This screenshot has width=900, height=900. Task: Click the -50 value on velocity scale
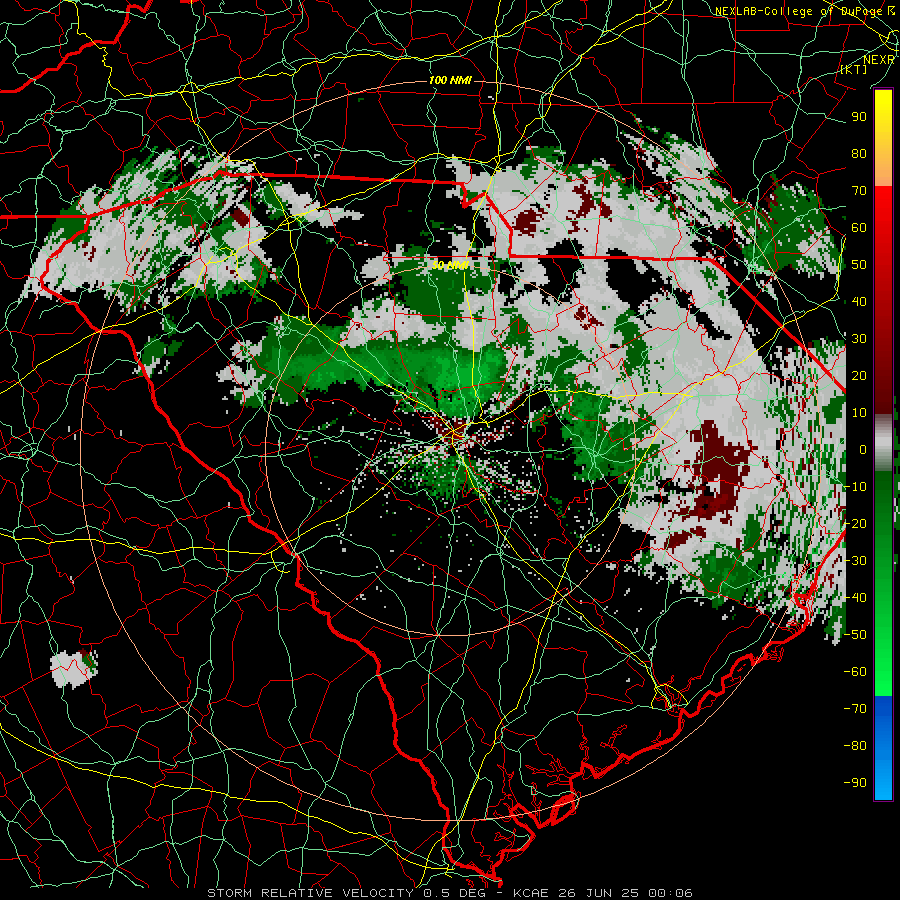pos(855,635)
